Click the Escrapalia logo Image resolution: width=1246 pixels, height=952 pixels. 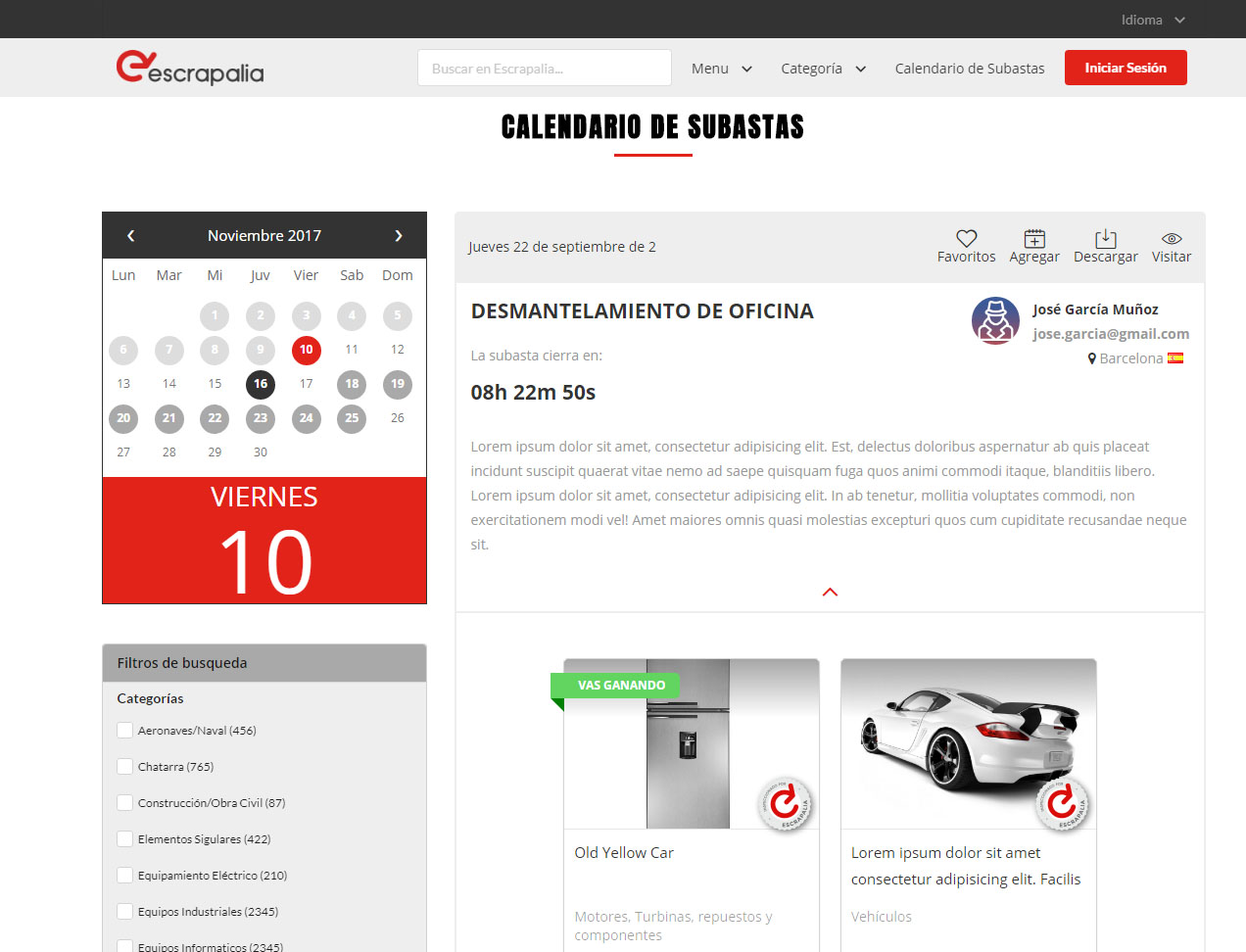tap(190, 68)
